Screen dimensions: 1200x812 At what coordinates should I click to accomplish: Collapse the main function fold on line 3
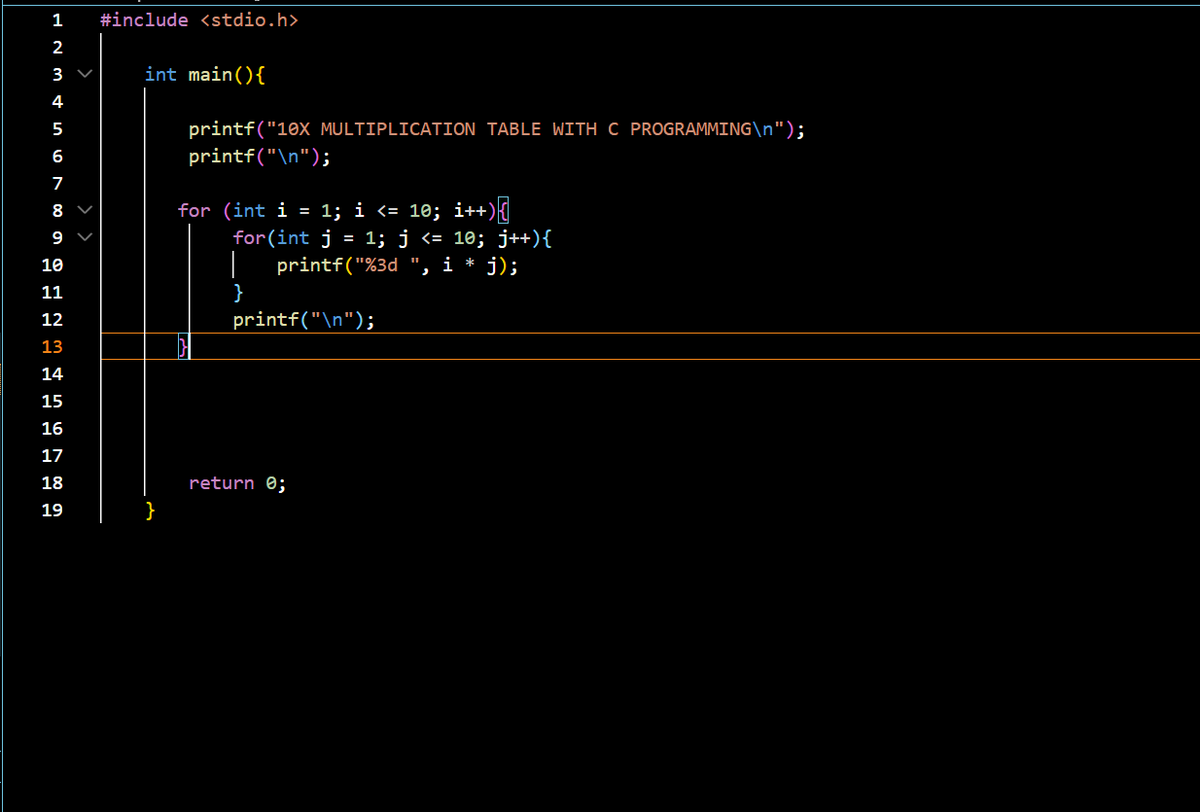tap(85, 74)
